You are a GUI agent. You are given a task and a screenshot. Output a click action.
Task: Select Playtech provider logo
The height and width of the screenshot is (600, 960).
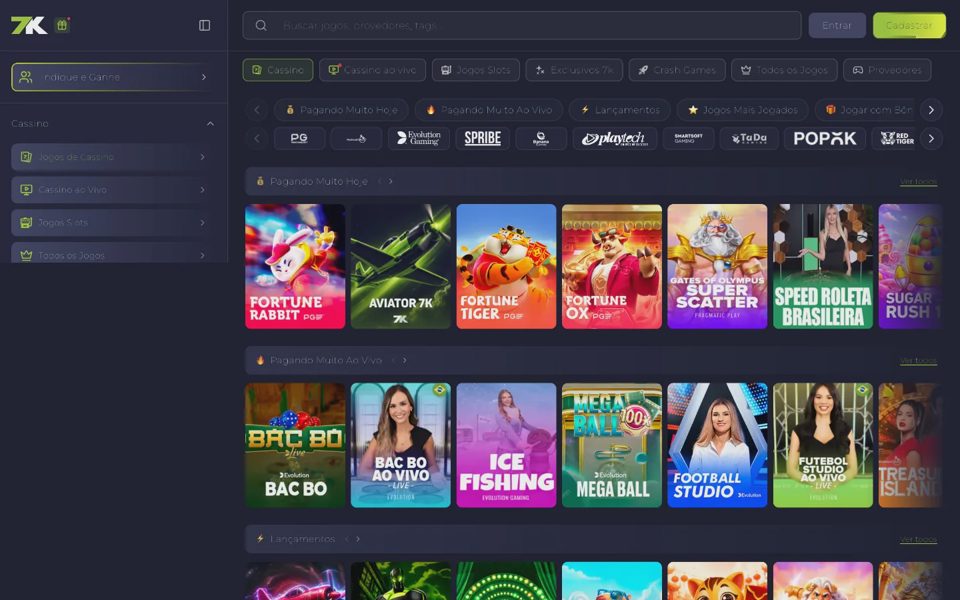click(x=615, y=138)
